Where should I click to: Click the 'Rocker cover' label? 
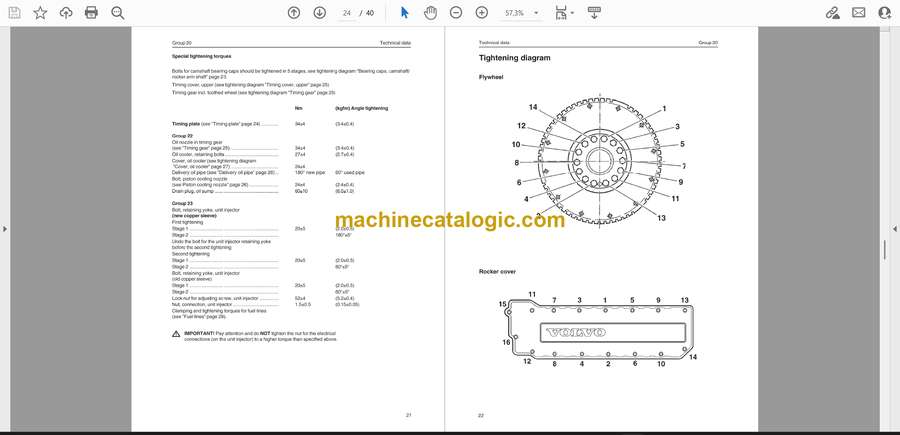coord(497,271)
